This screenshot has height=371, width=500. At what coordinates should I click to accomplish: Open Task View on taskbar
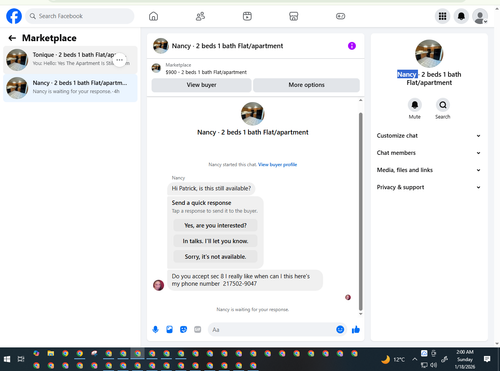pyautogui.click(x=21, y=359)
